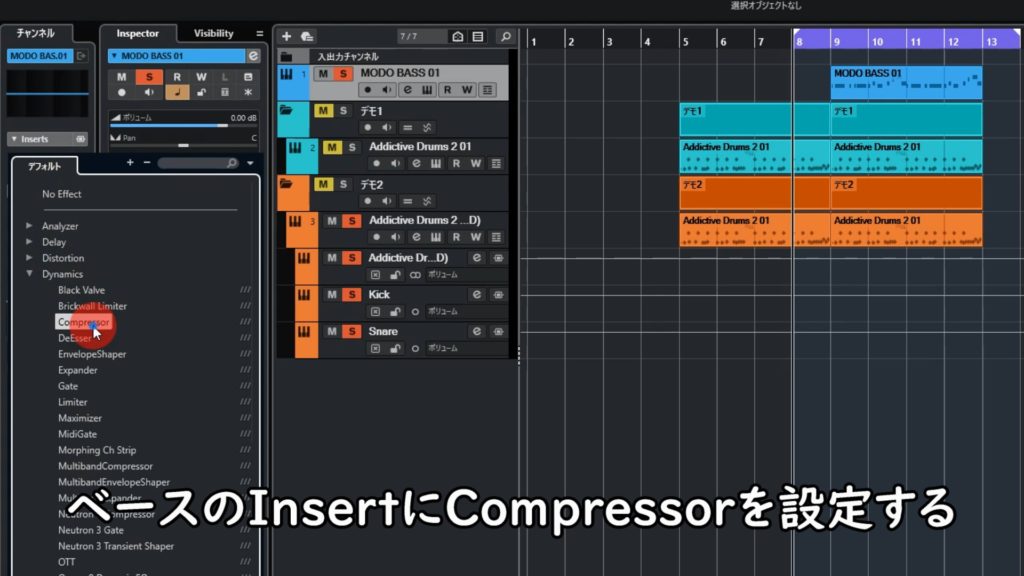Click the Monitor speaker icon on デモ1 folder track

pos(387,127)
